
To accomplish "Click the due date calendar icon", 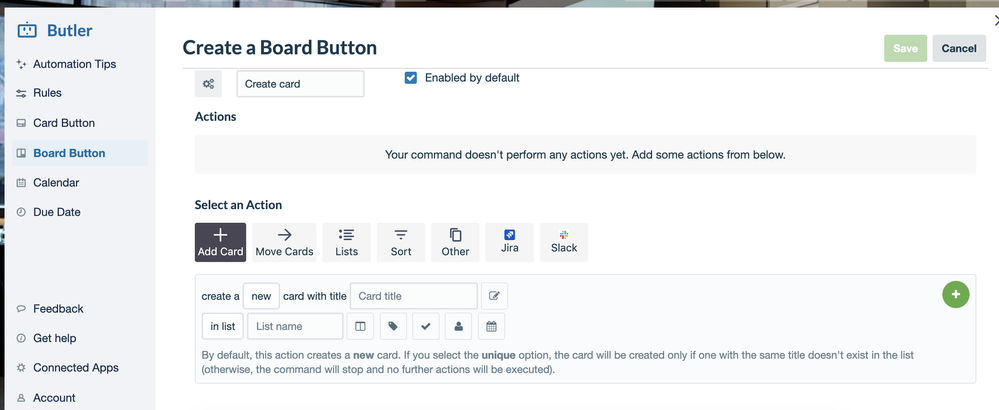I will (491, 326).
